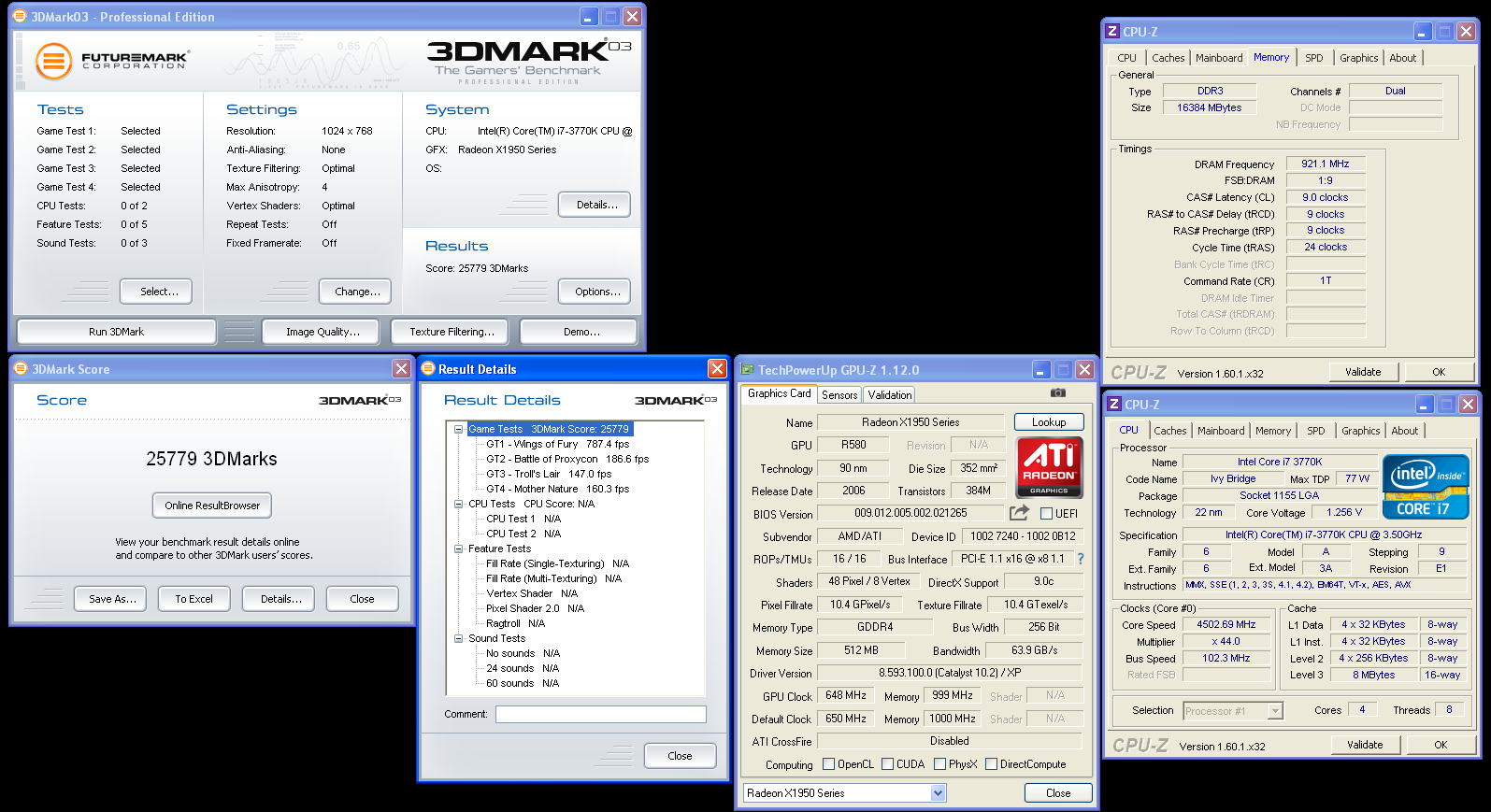Click Validate in the CPU-Z Memory window
The height and width of the screenshot is (812, 1491).
(x=1363, y=372)
